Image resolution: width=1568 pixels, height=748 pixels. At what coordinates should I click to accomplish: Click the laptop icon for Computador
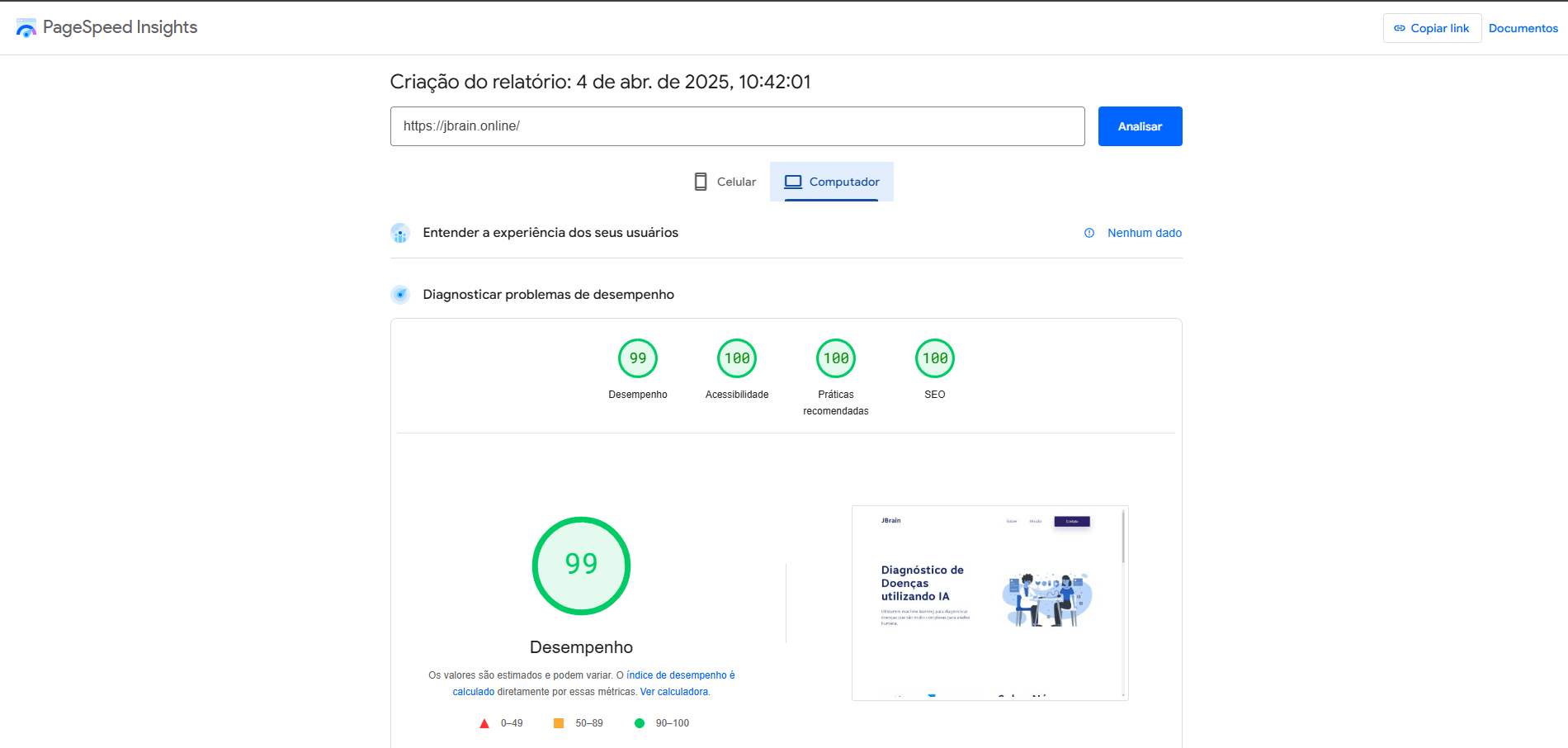(793, 182)
